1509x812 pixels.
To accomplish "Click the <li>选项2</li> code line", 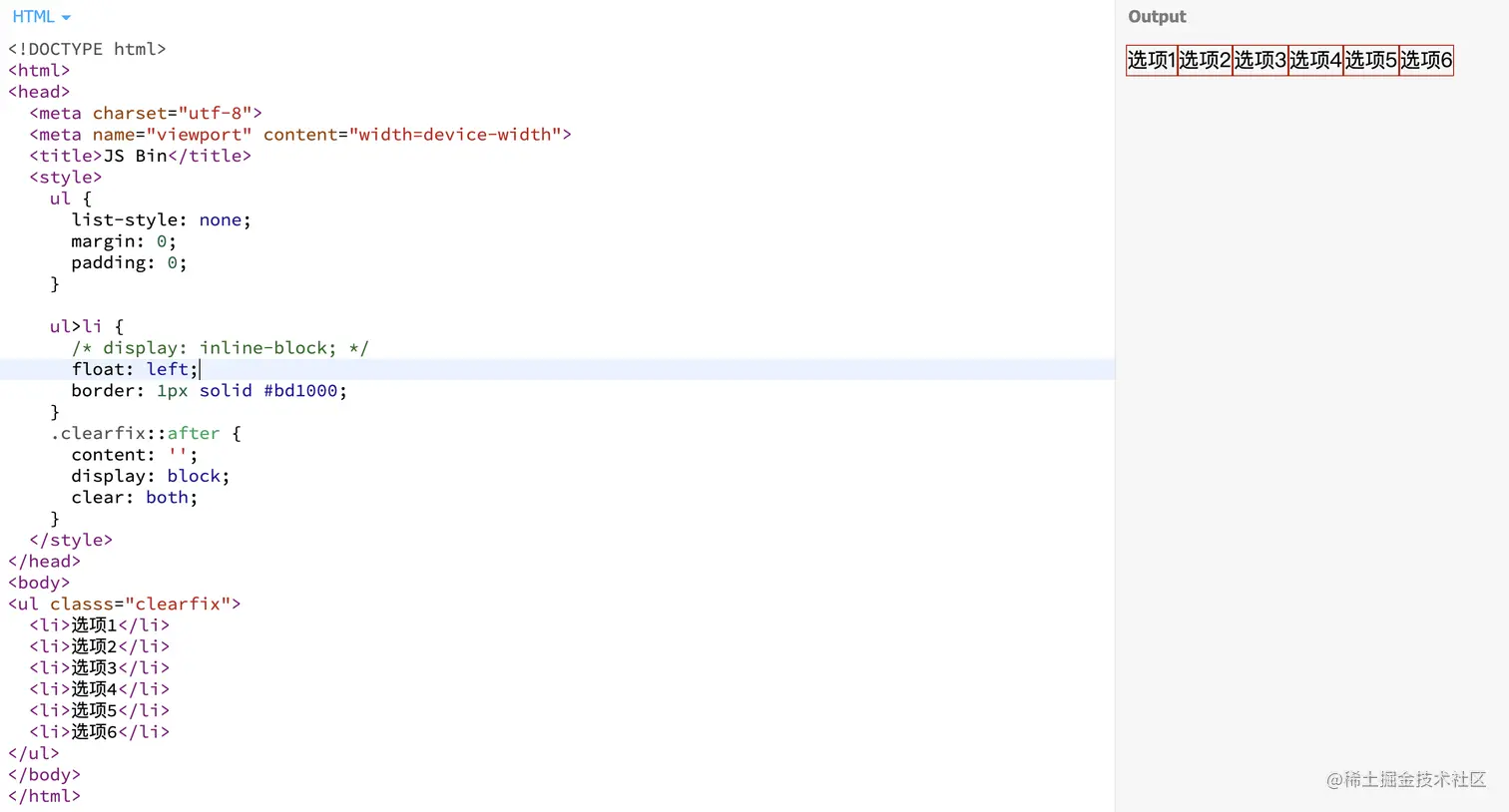I will click(100, 646).
